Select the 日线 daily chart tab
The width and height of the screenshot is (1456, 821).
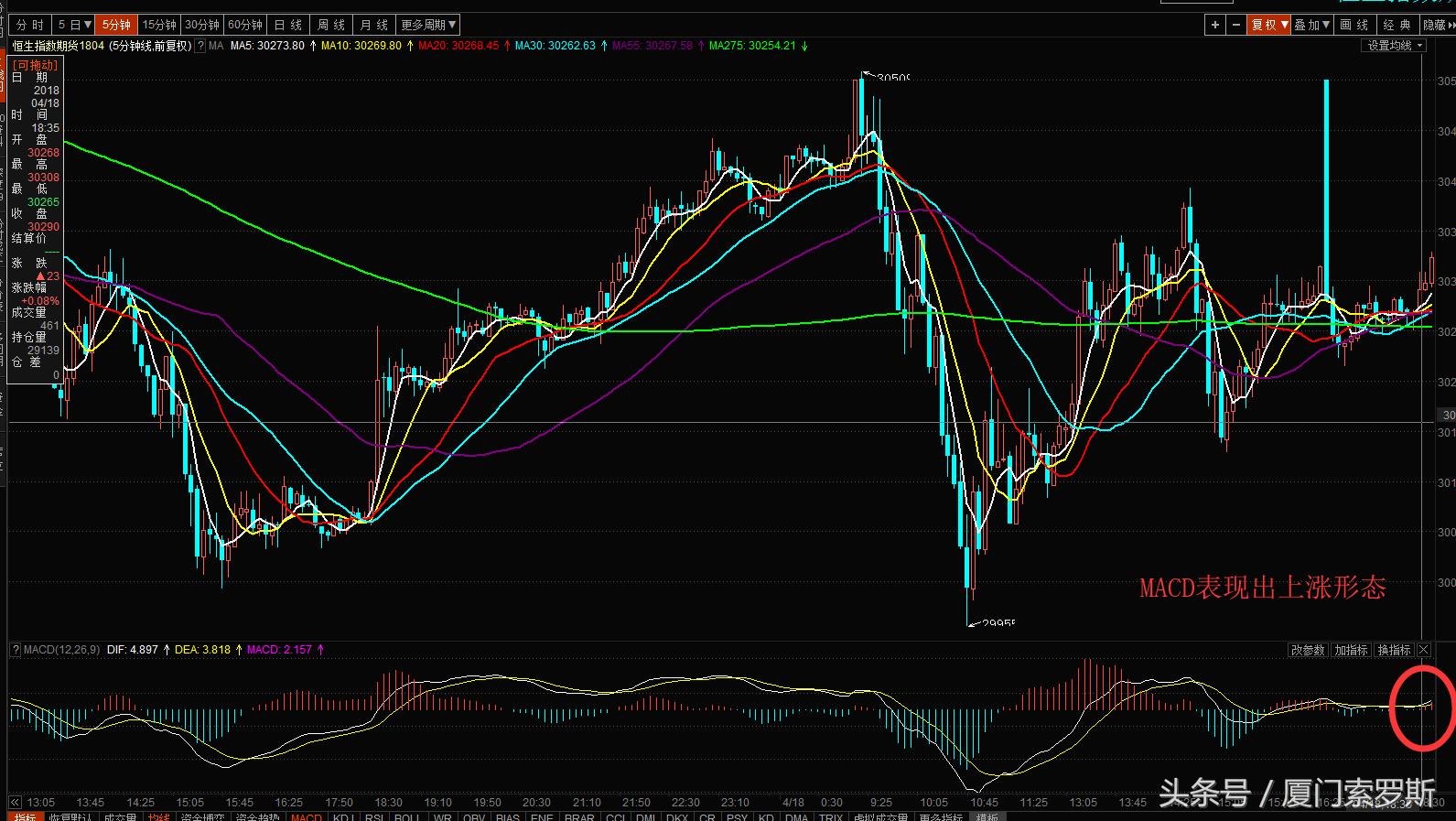[x=287, y=25]
